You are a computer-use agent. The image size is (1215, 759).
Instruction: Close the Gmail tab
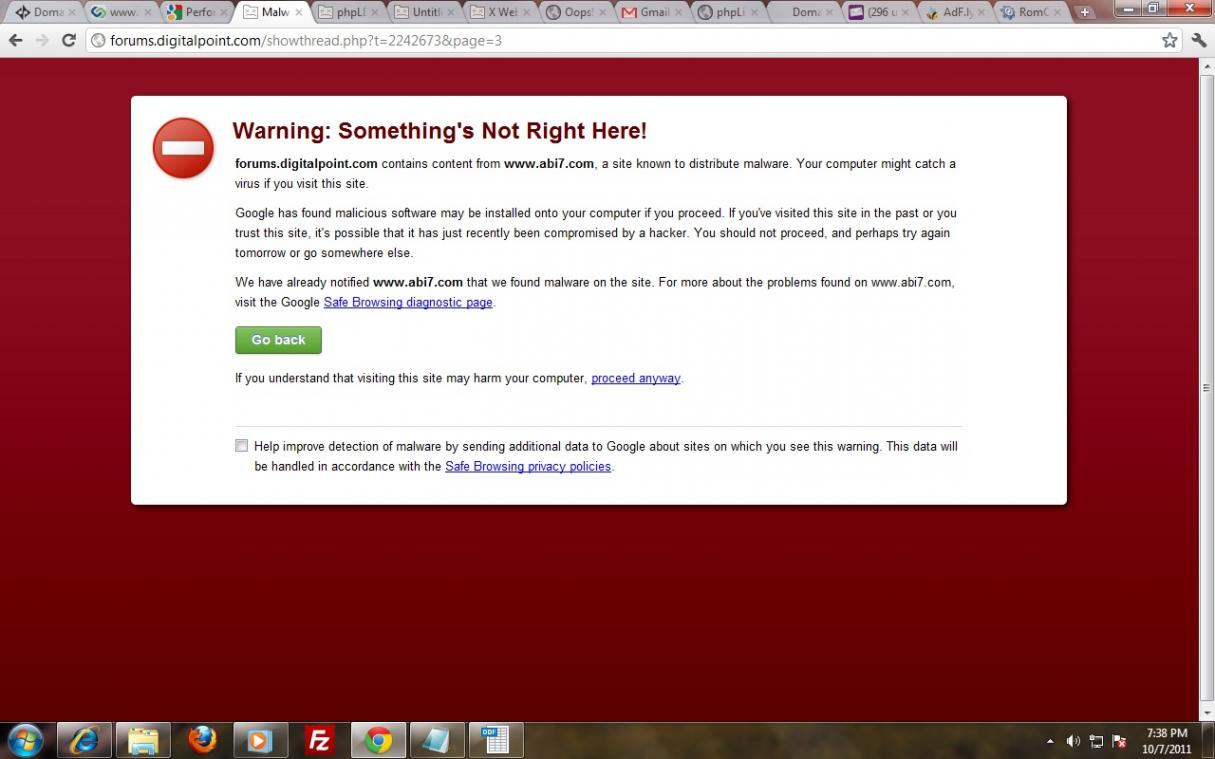point(677,13)
